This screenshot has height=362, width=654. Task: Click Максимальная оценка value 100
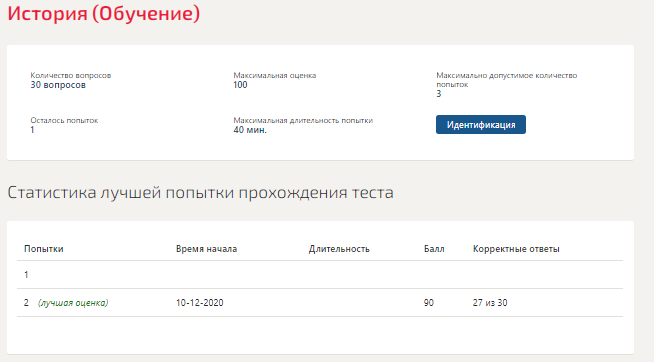pos(240,85)
